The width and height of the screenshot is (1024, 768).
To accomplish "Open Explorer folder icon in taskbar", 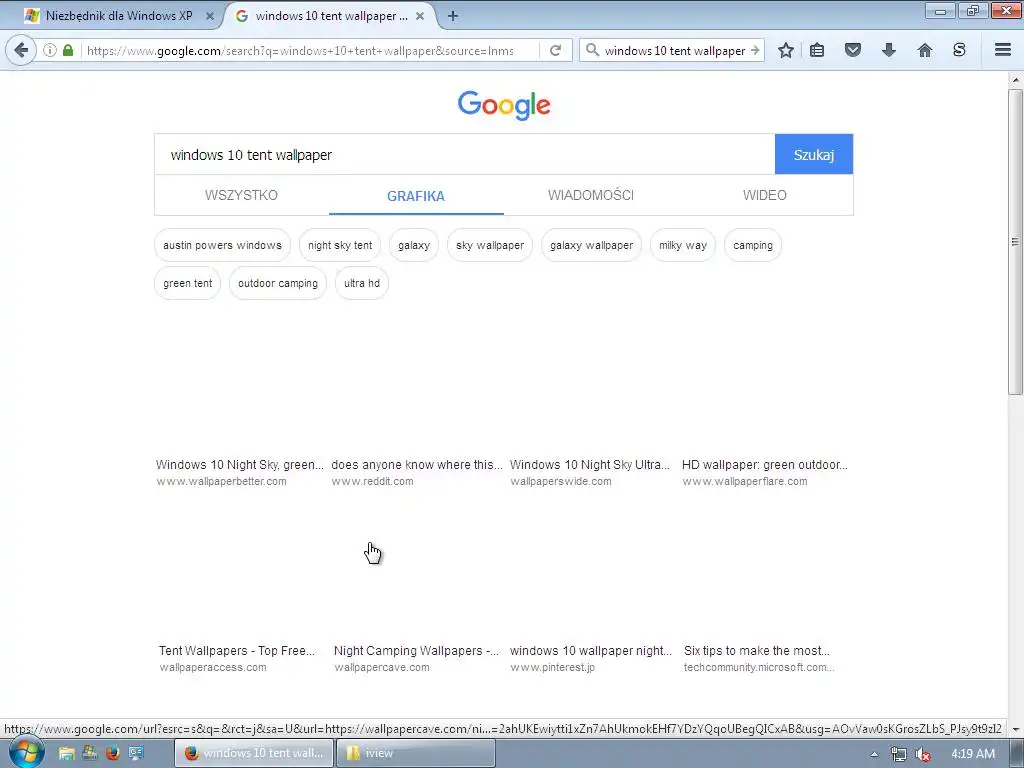I will click(66, 753).
